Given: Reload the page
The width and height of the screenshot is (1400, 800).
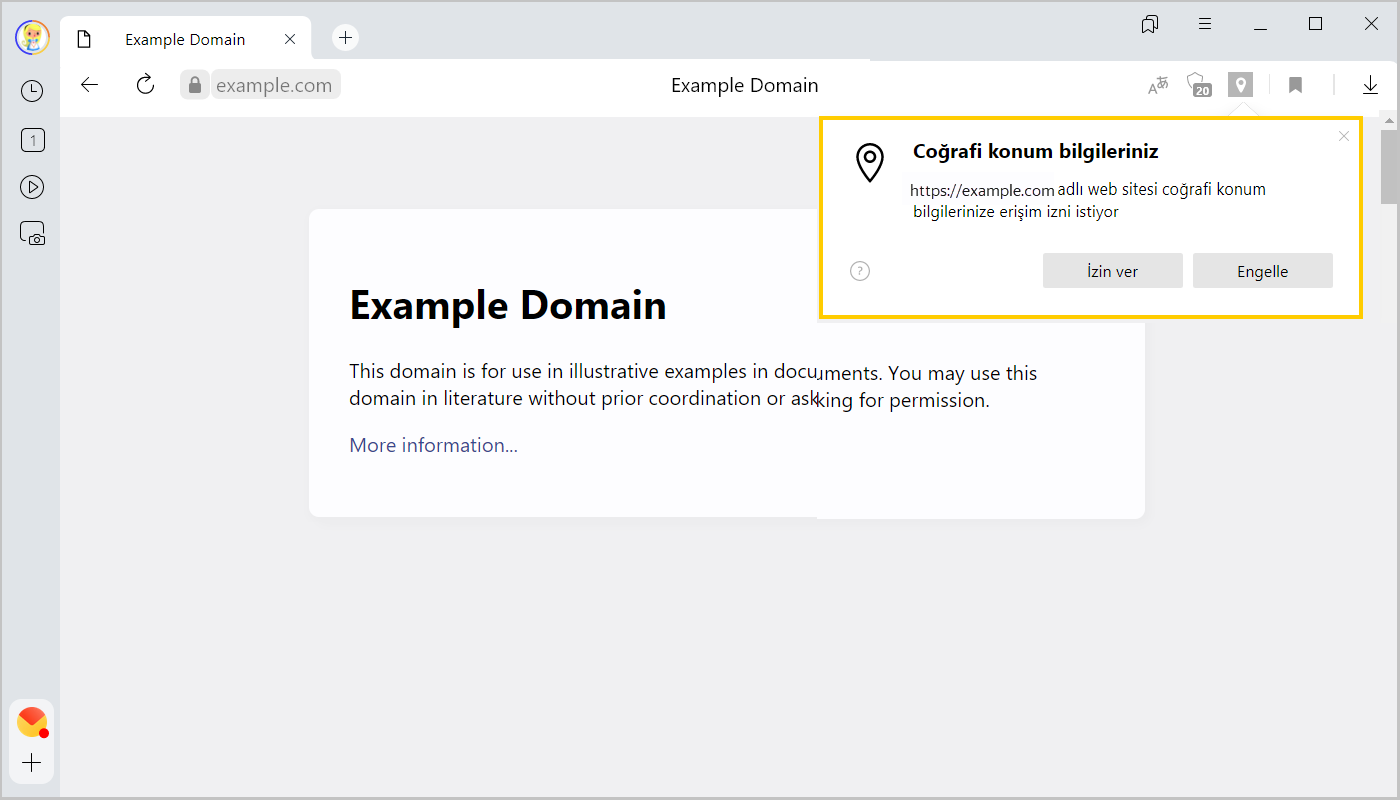Looking at the screenshot, I should tap(145, 85).
